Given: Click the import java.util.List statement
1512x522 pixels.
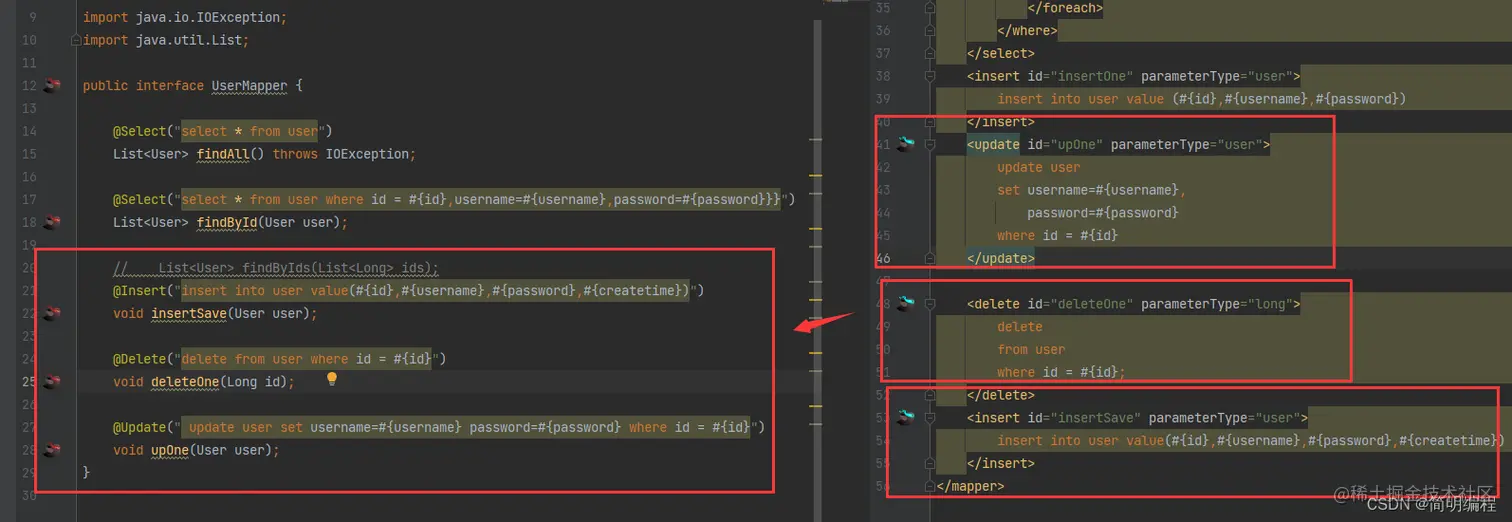Looking at the screenshot, I should (166, 41).
